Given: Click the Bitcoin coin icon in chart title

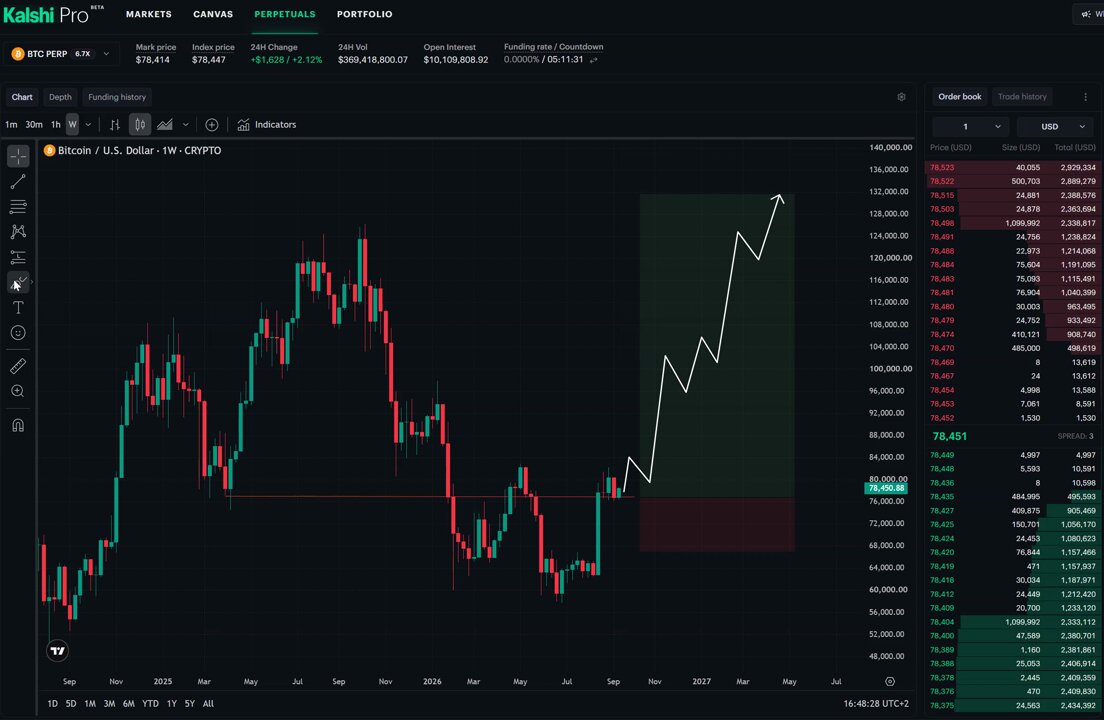Looking at the screenshot, I should [x=49, y=151].
